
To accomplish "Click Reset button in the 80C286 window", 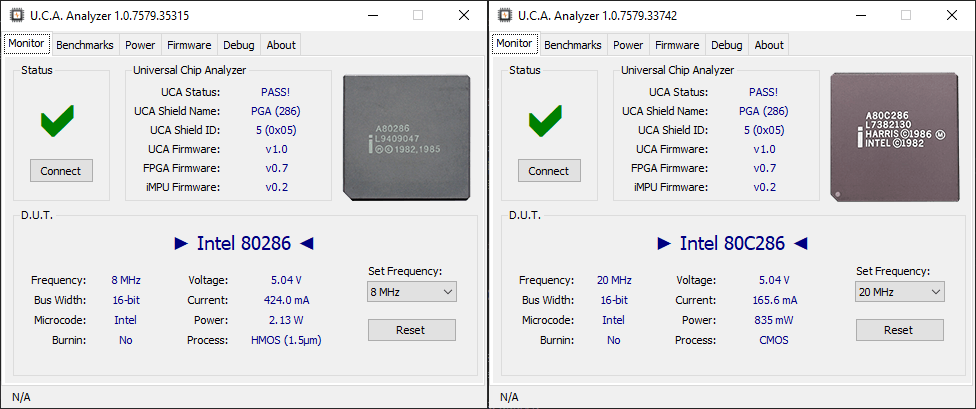I will (x=899, y=330).
